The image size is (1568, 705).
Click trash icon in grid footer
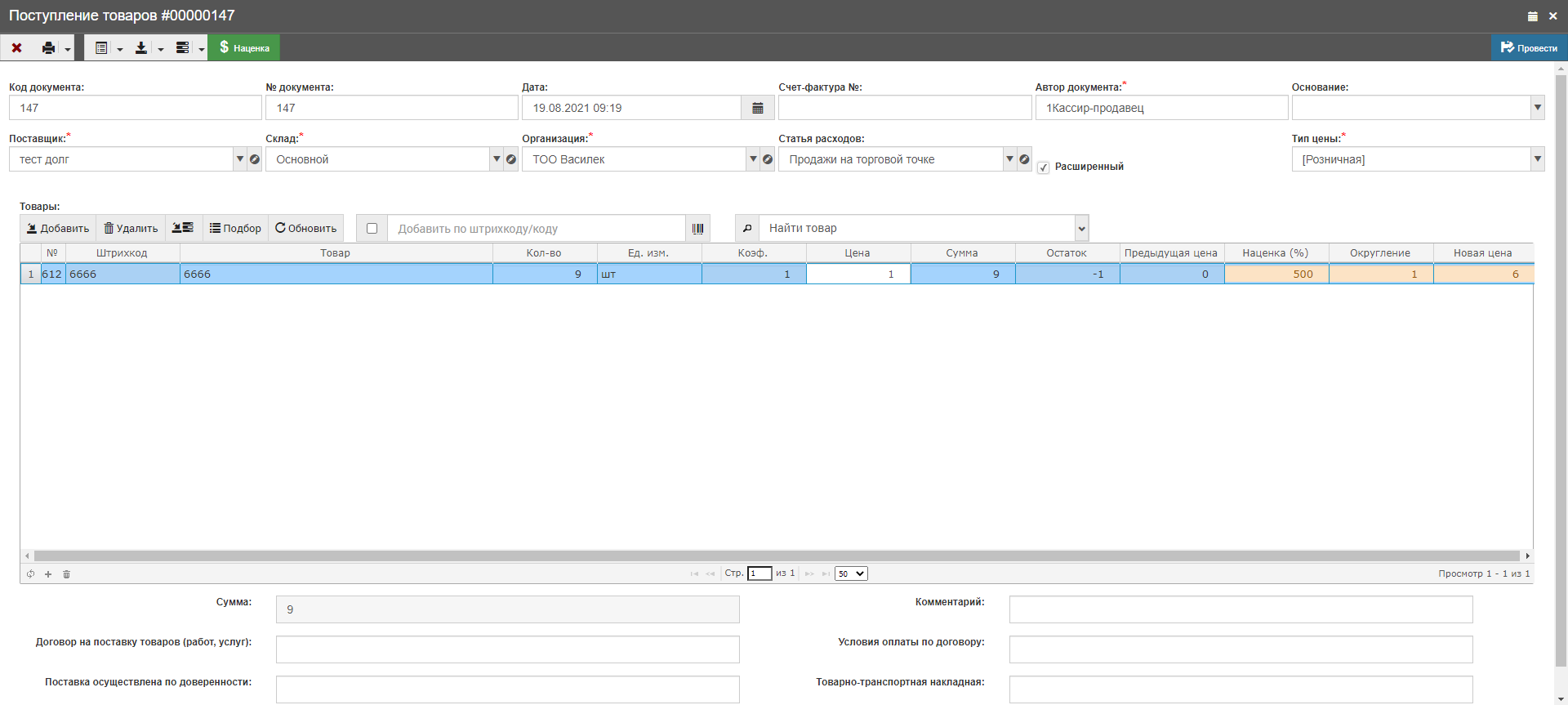click(67, 574)
